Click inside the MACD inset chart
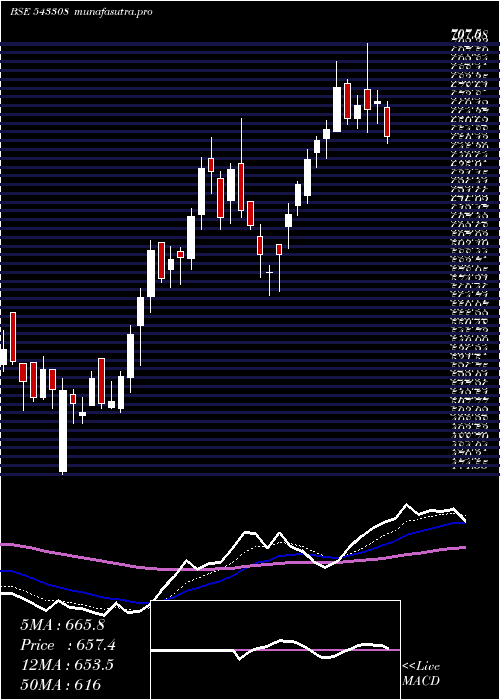 pyautogui.click(x=276, y=650)
